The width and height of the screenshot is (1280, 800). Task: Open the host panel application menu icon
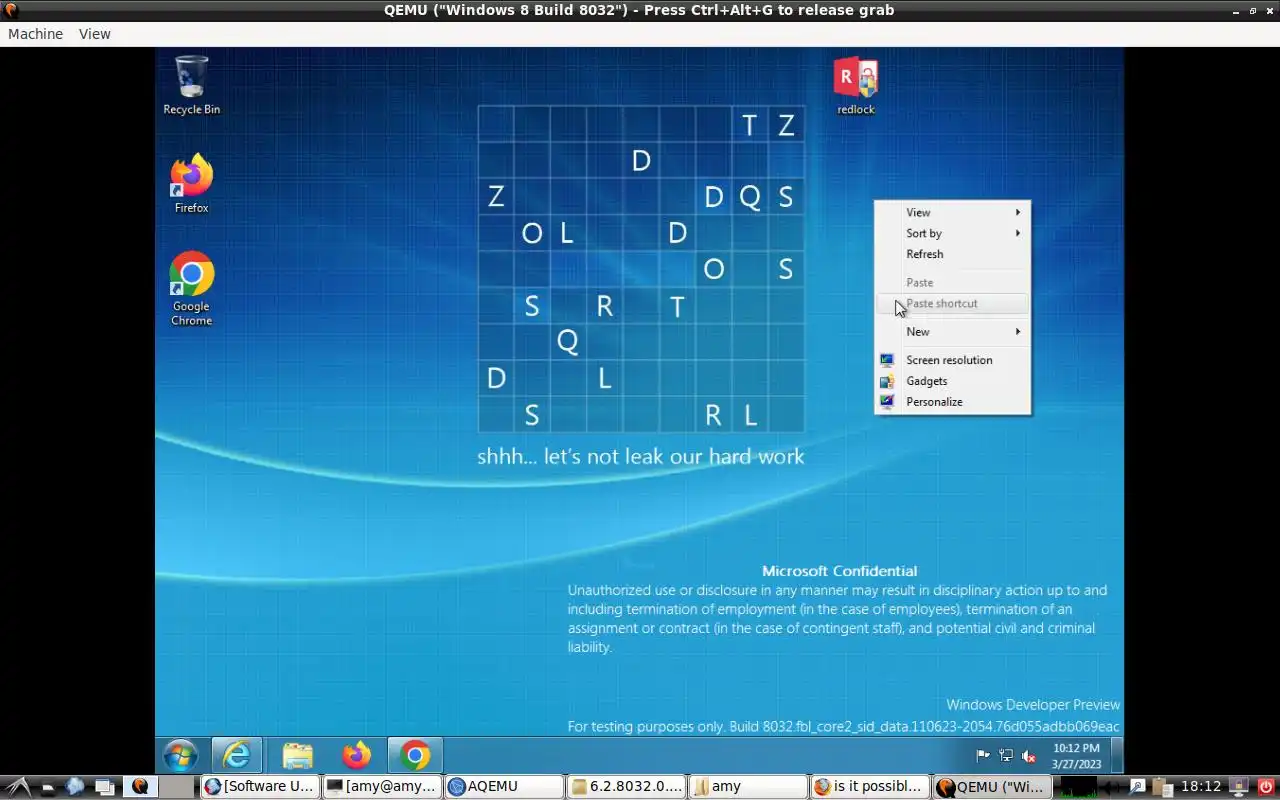(x=19, y=787)
